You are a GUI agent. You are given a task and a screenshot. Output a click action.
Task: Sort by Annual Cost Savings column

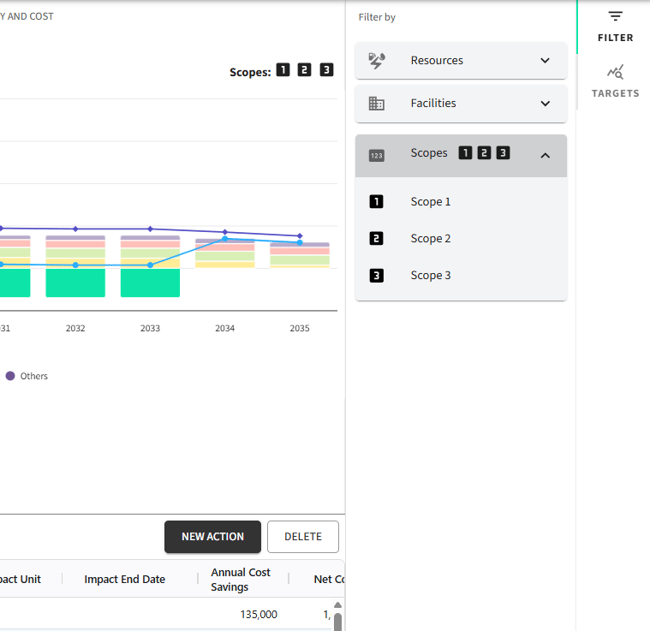click(240, 579)
